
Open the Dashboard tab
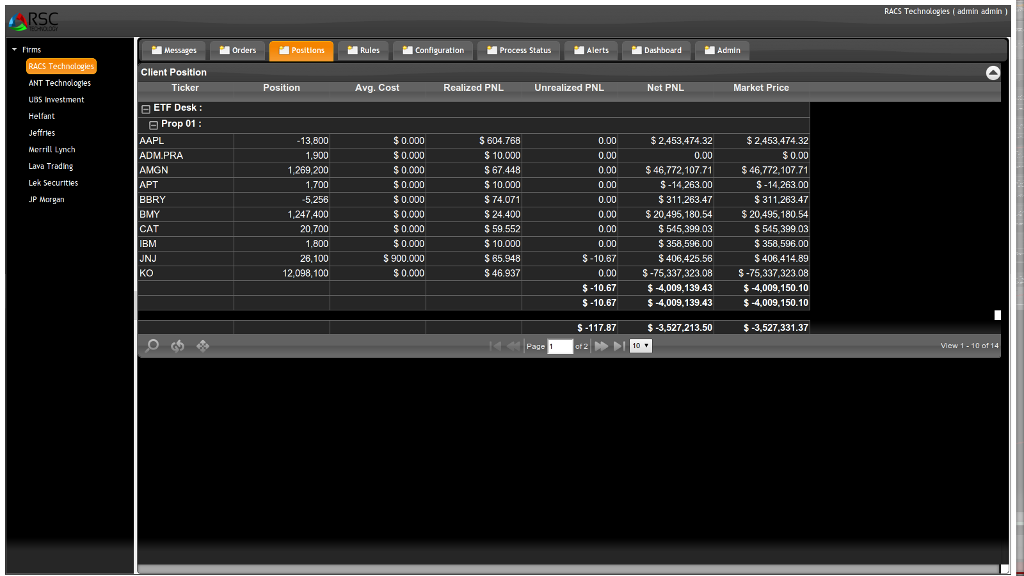655,50
